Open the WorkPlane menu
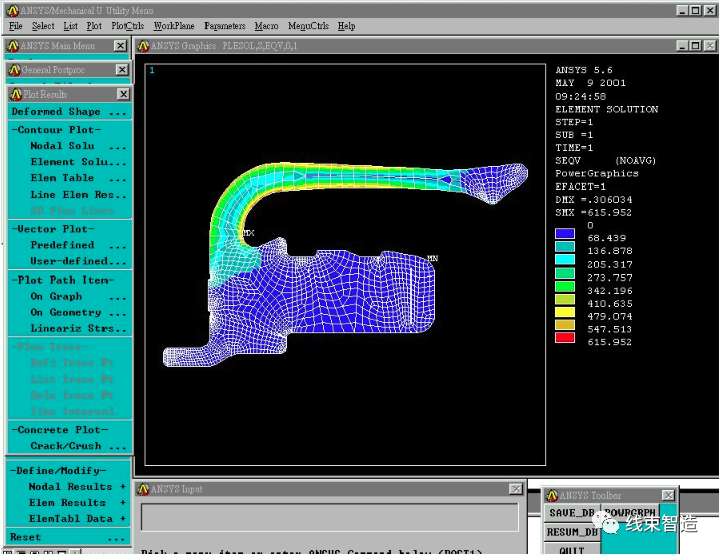 click(174, 26)
